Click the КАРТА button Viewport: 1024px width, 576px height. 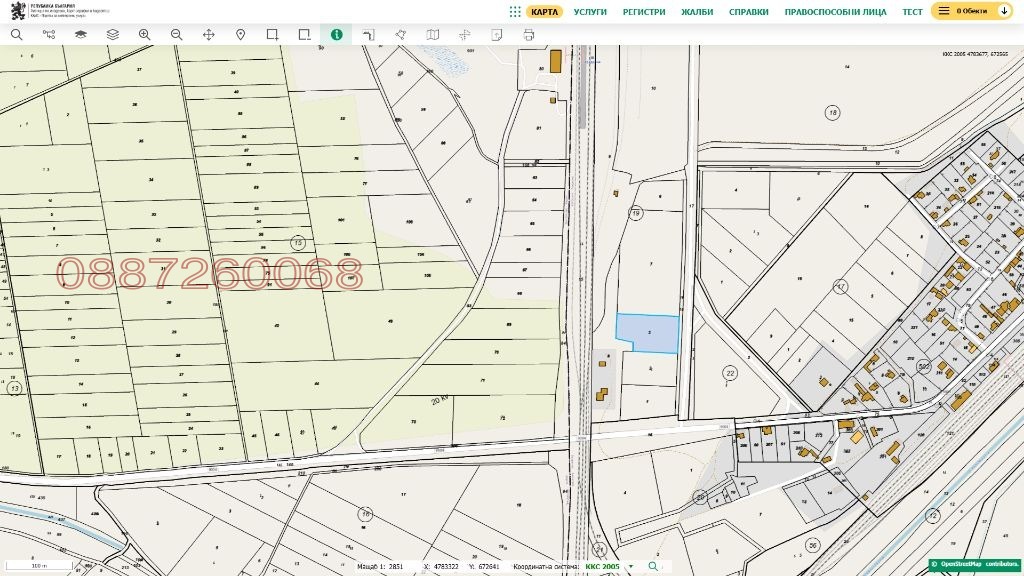coord(545,12)
